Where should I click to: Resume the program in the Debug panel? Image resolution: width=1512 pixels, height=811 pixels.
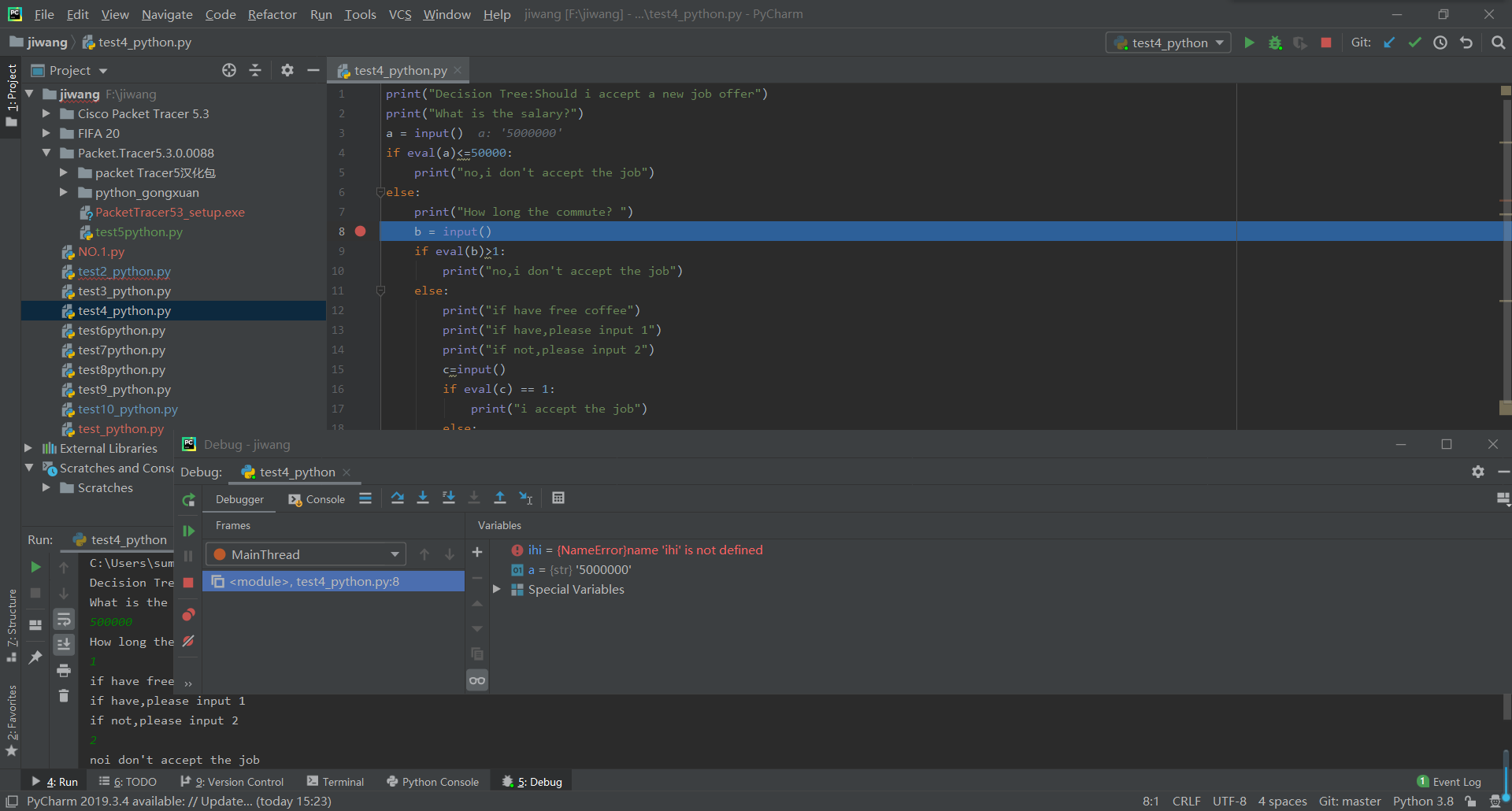pyautogui.click(x=188, y=531)
